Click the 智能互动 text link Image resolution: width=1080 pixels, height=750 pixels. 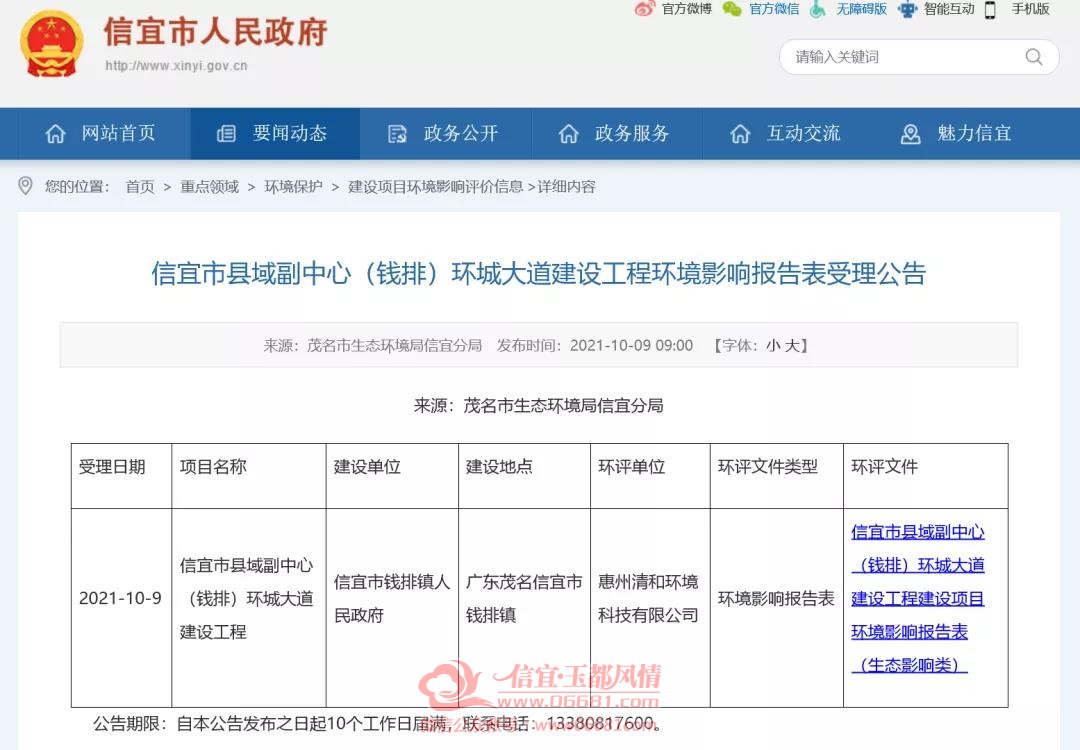(949, 9)
